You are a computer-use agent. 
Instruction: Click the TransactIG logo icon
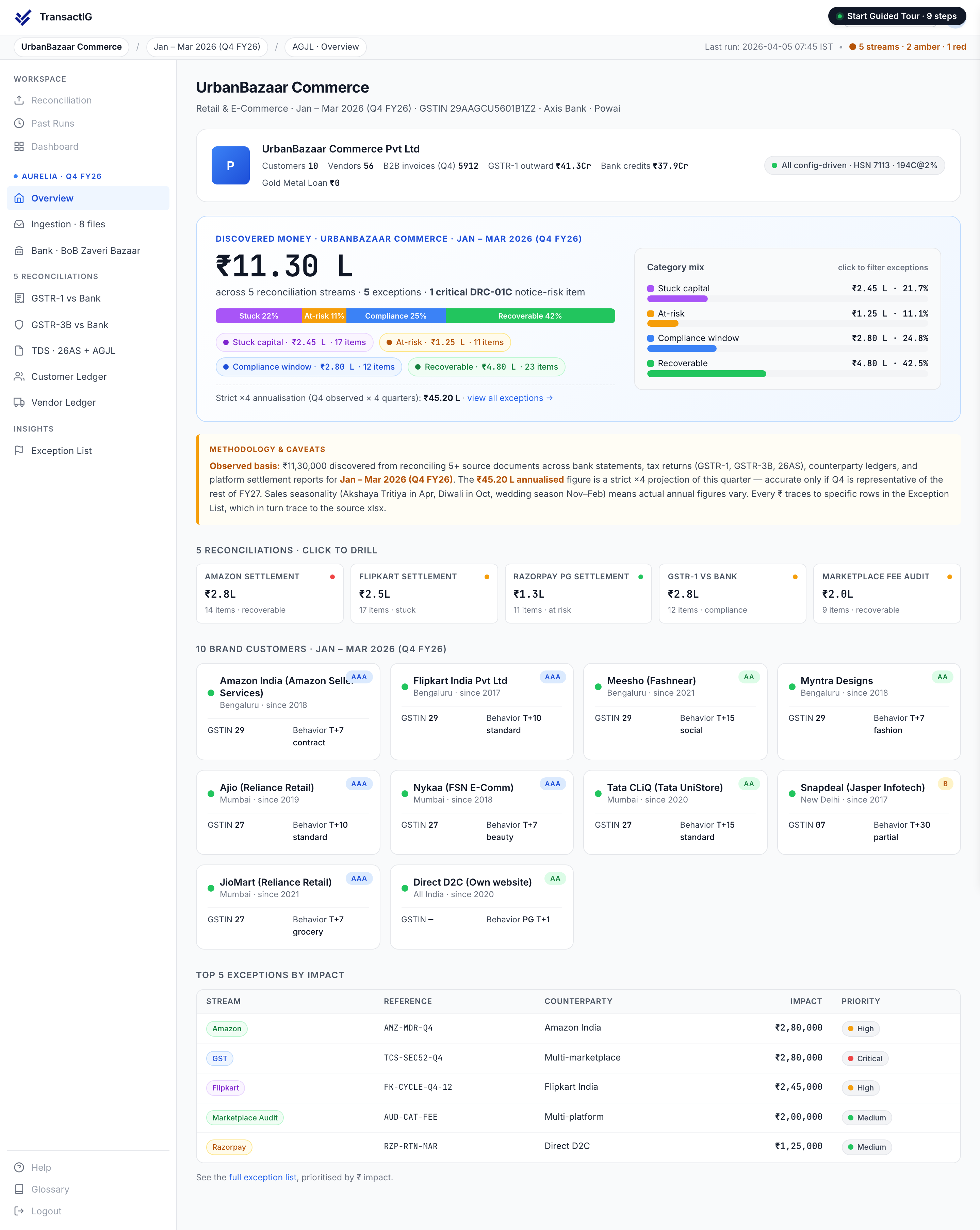coord(23,17)
